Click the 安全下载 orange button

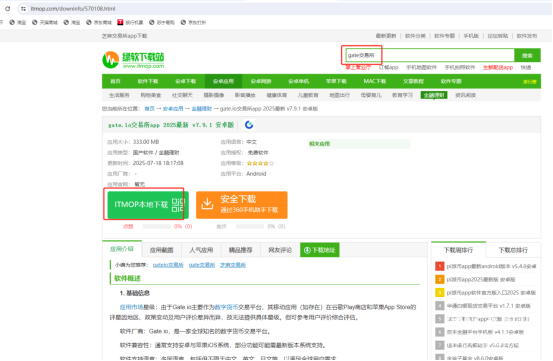pyautogui.click(x=242, y=205)
